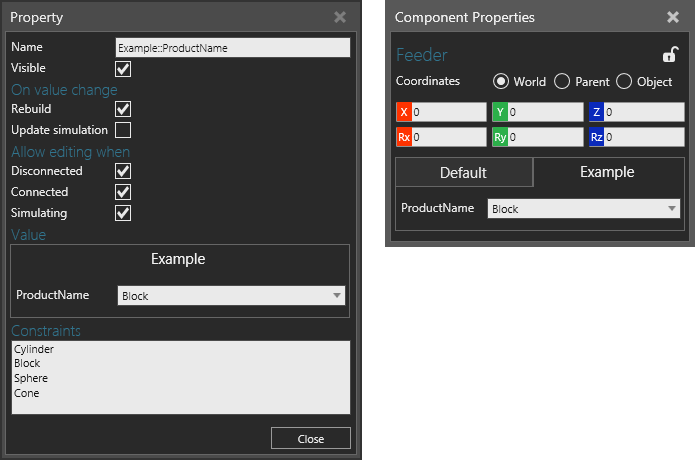The height and width of the screenshot is (460, 695).
Task: Select the Object coordinates radio button
Action: [624, 82]
